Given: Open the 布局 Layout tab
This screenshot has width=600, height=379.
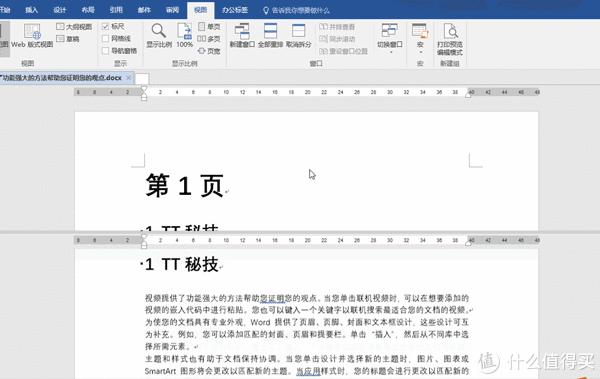Looking at the screenshot, I should coord(88,10).
